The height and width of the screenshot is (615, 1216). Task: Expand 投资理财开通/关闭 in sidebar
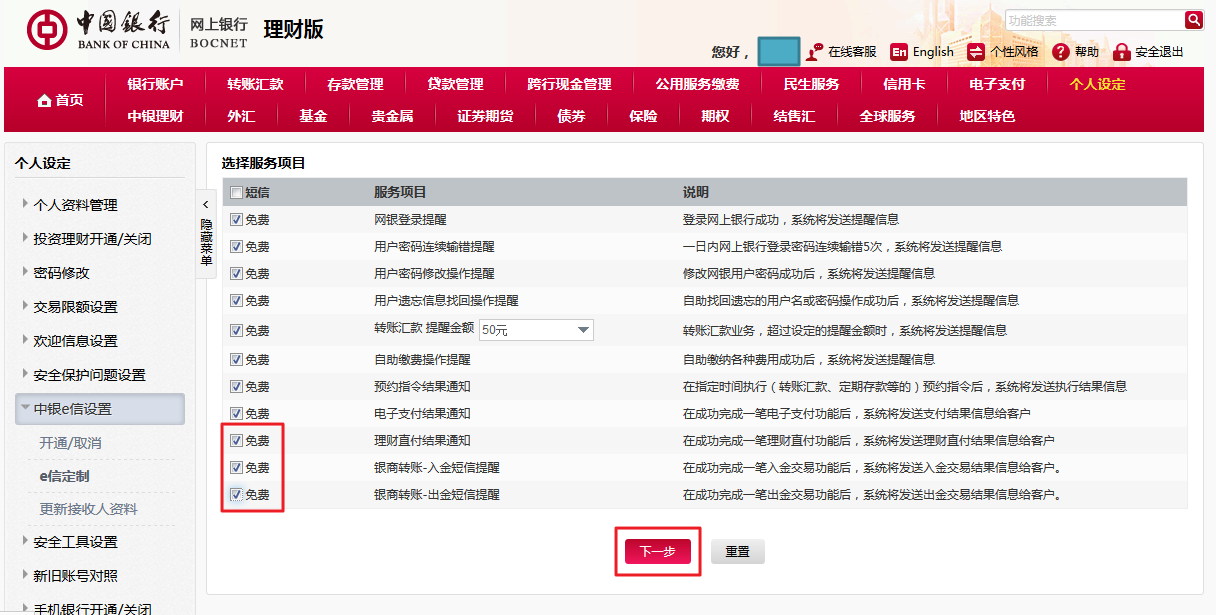coord(92,239)
